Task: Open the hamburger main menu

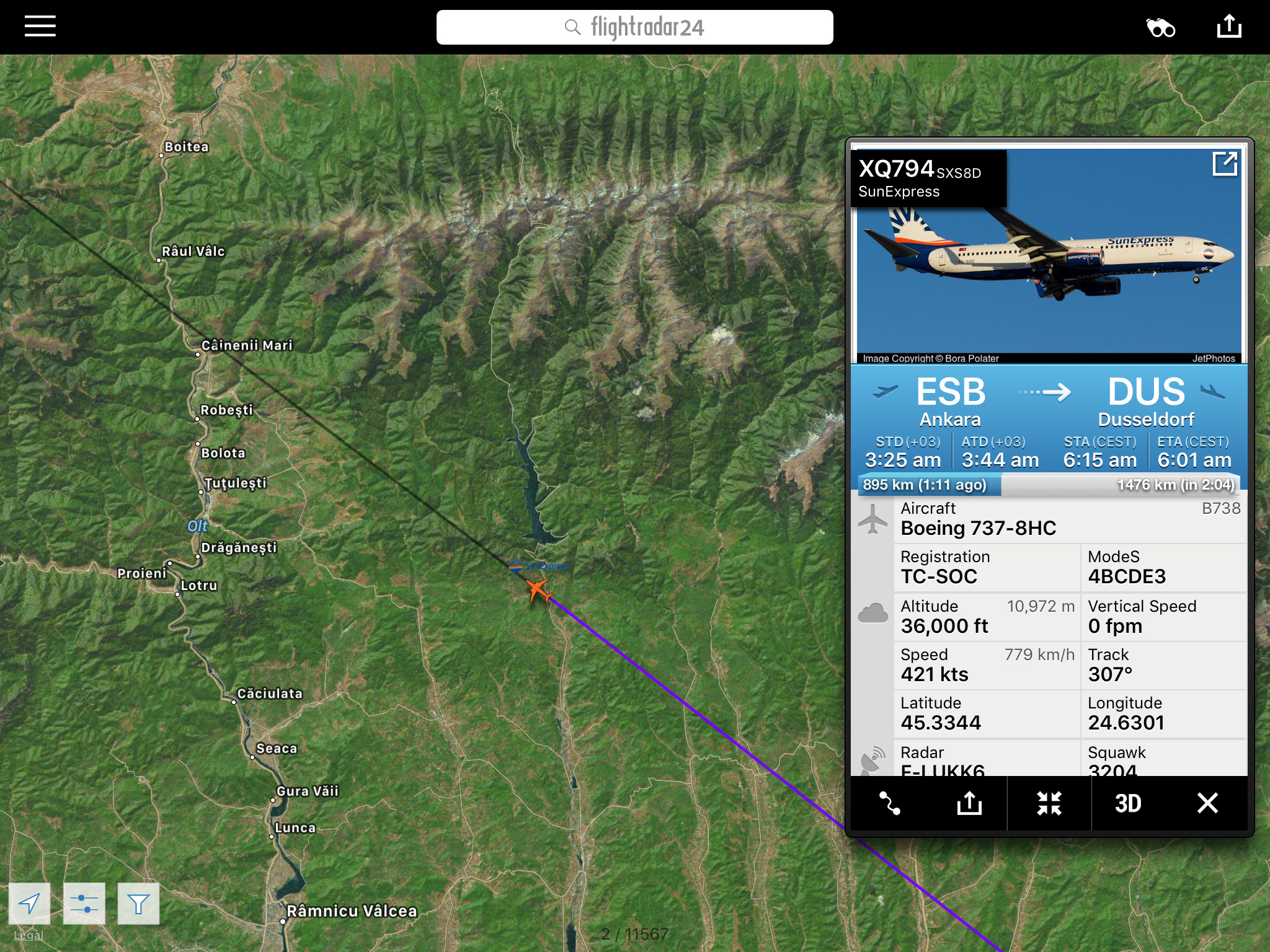Action: click(40, 27)
